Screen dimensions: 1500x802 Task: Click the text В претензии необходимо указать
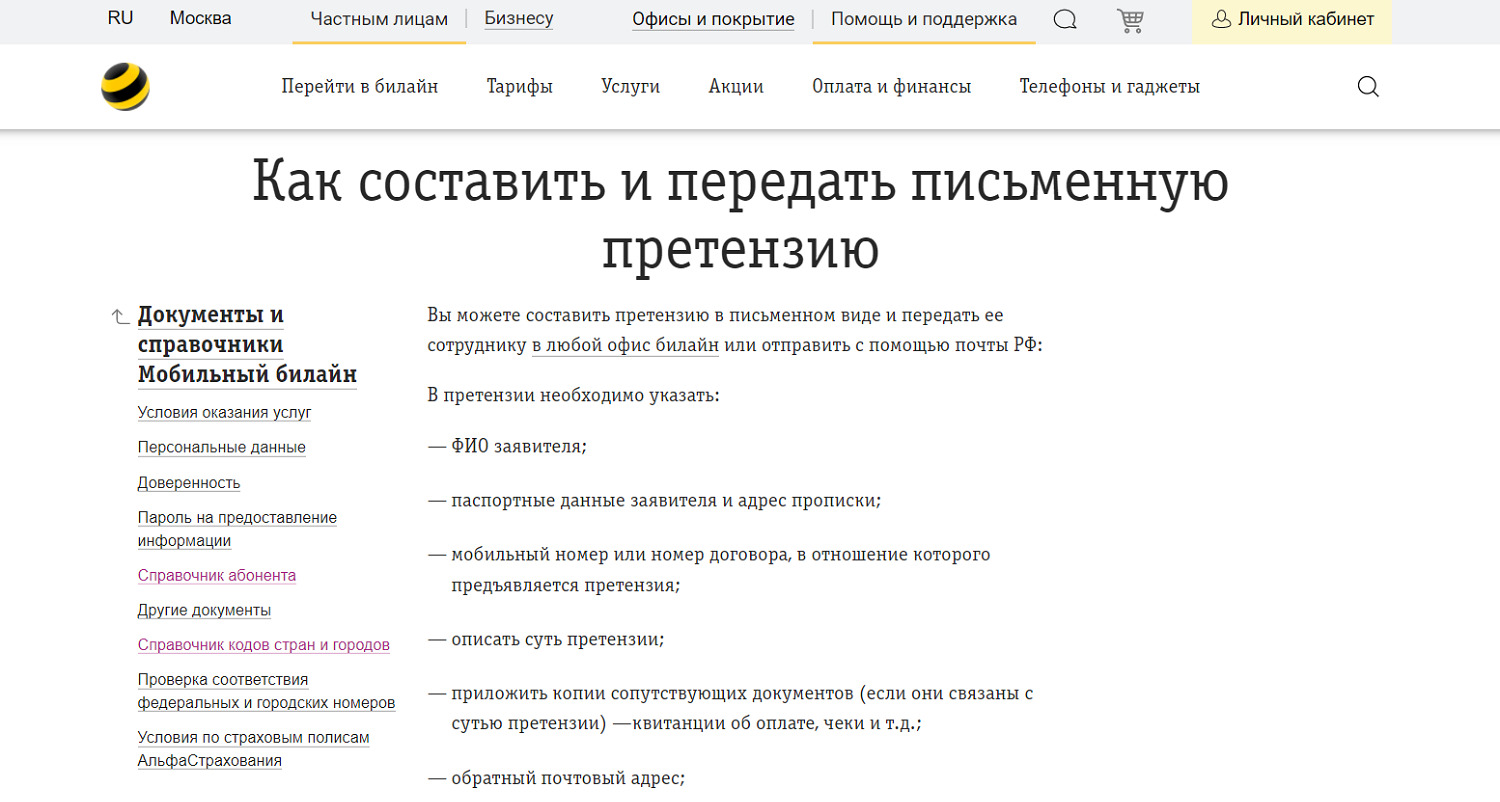coord(574,395)
